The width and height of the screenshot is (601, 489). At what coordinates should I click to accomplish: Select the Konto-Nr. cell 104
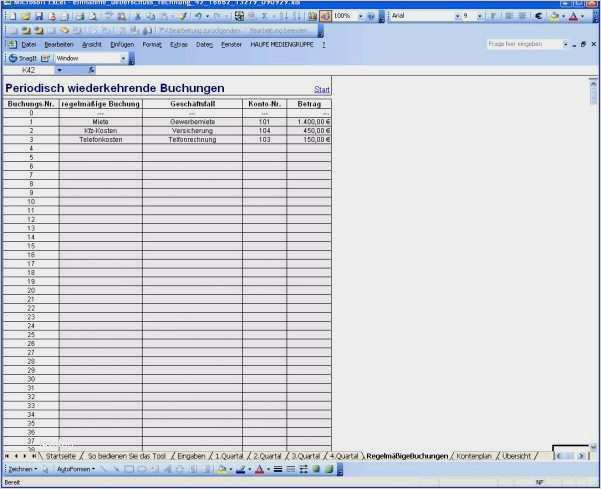[264, 131]
